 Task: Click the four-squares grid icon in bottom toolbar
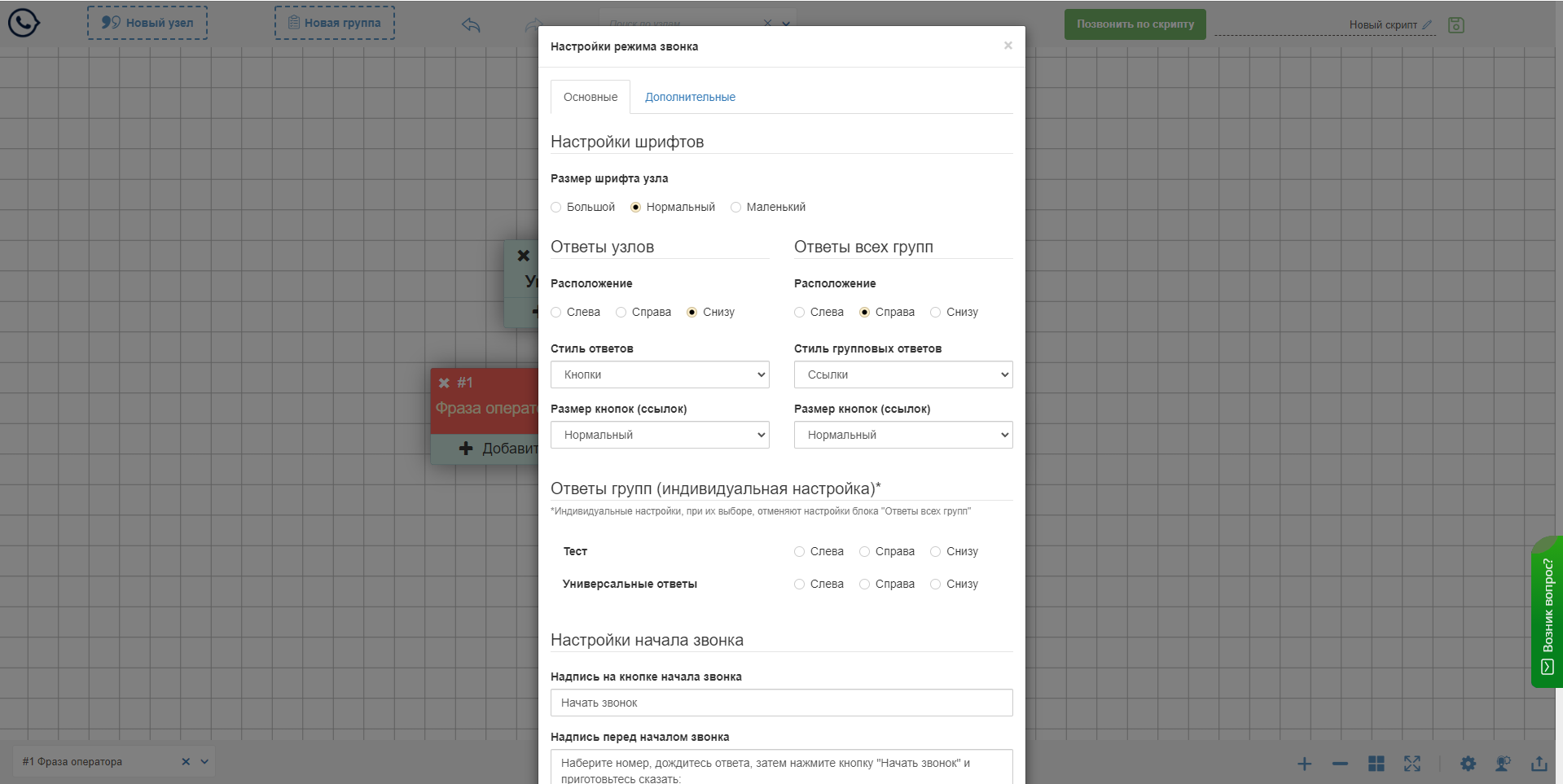[x=1376, y=764]
